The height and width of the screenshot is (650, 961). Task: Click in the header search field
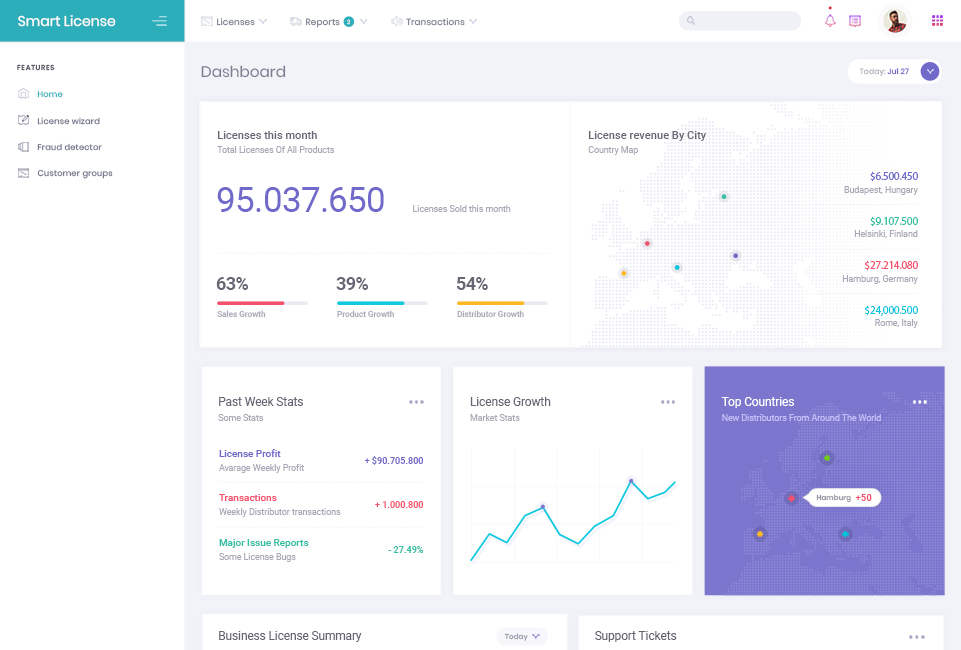coord(745,21)
